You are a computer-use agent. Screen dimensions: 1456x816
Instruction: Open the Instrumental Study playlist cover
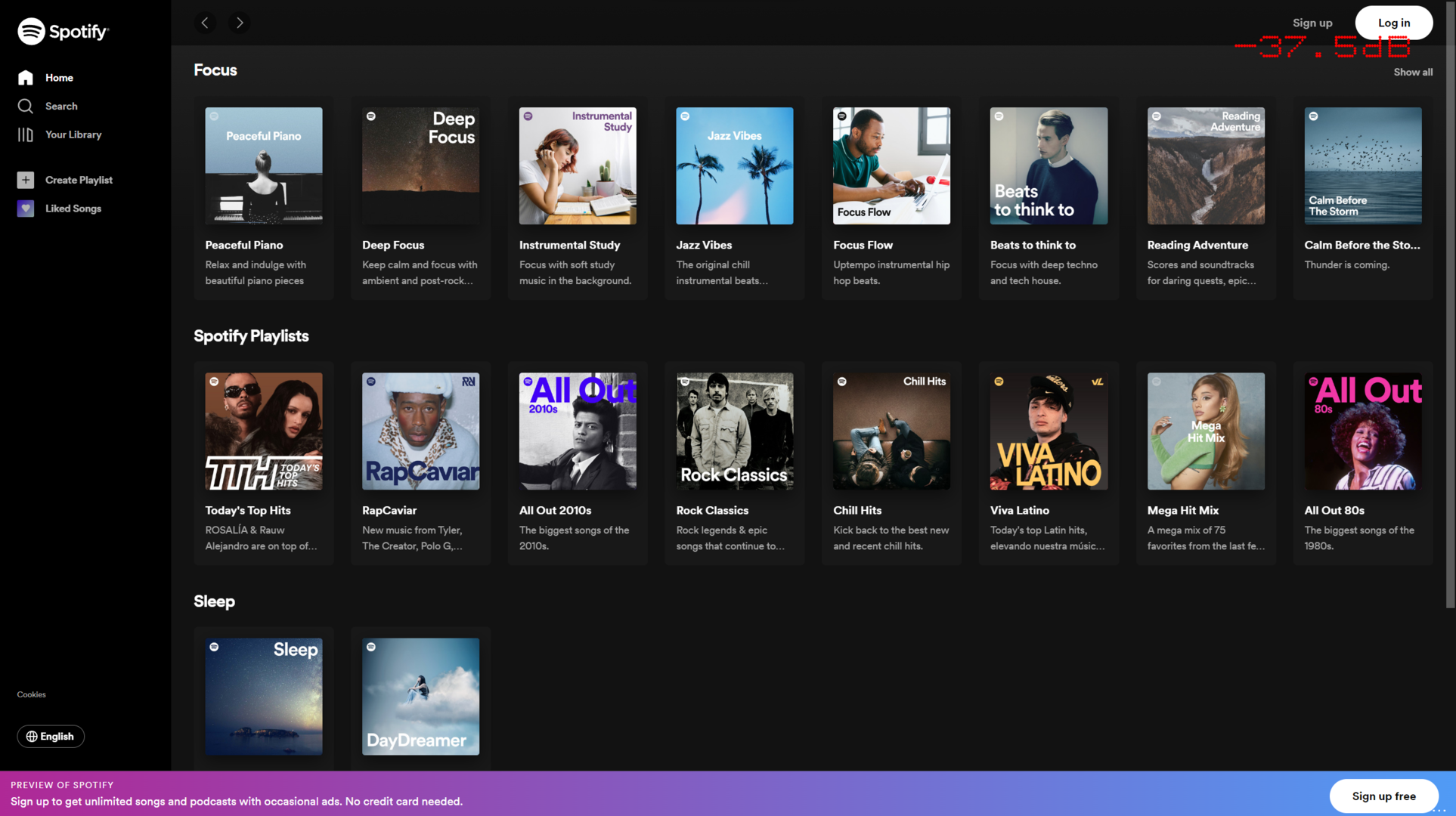[x=578, y=165]
